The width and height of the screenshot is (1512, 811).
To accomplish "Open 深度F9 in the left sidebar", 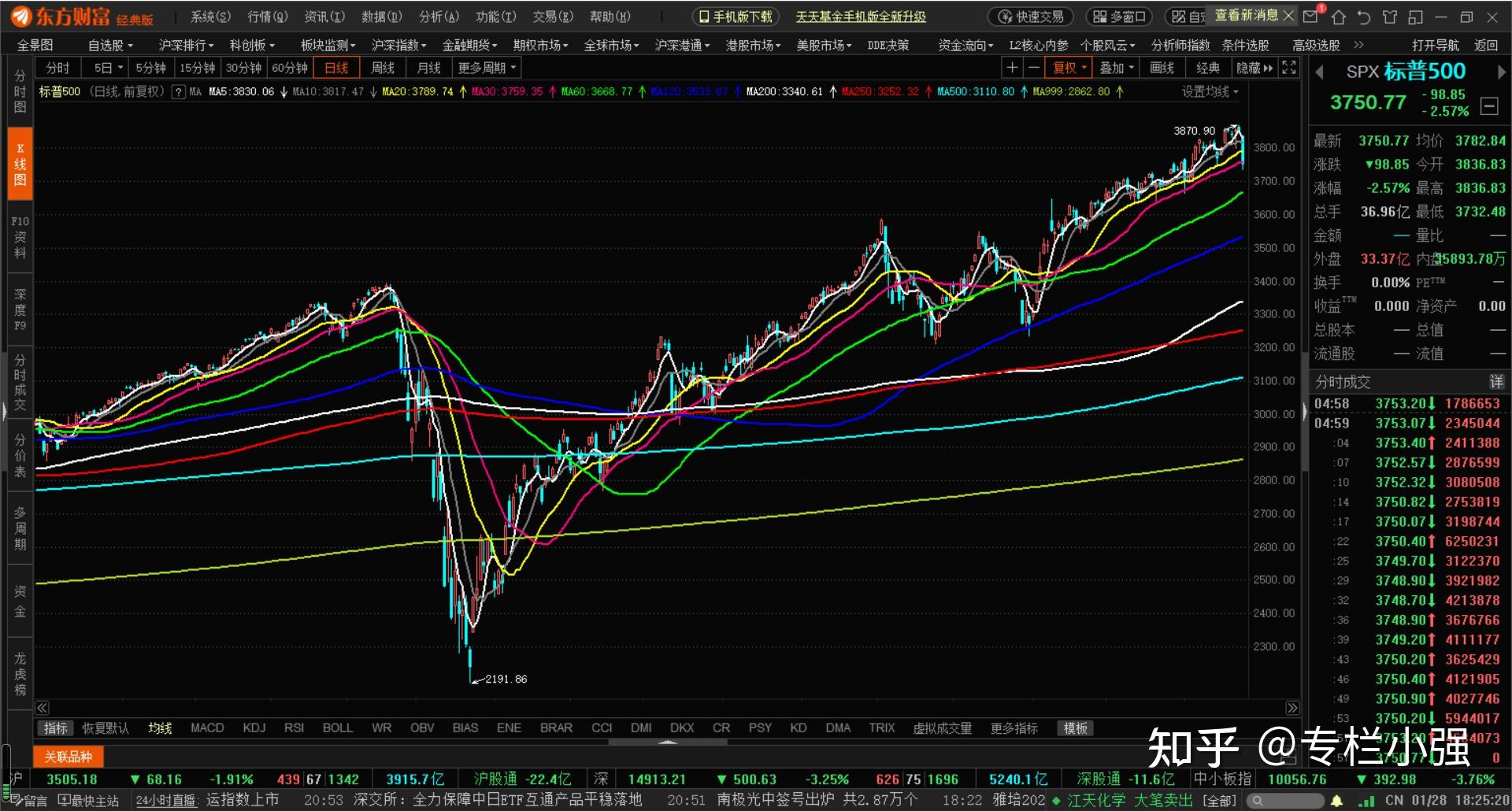I will (20, 309).
